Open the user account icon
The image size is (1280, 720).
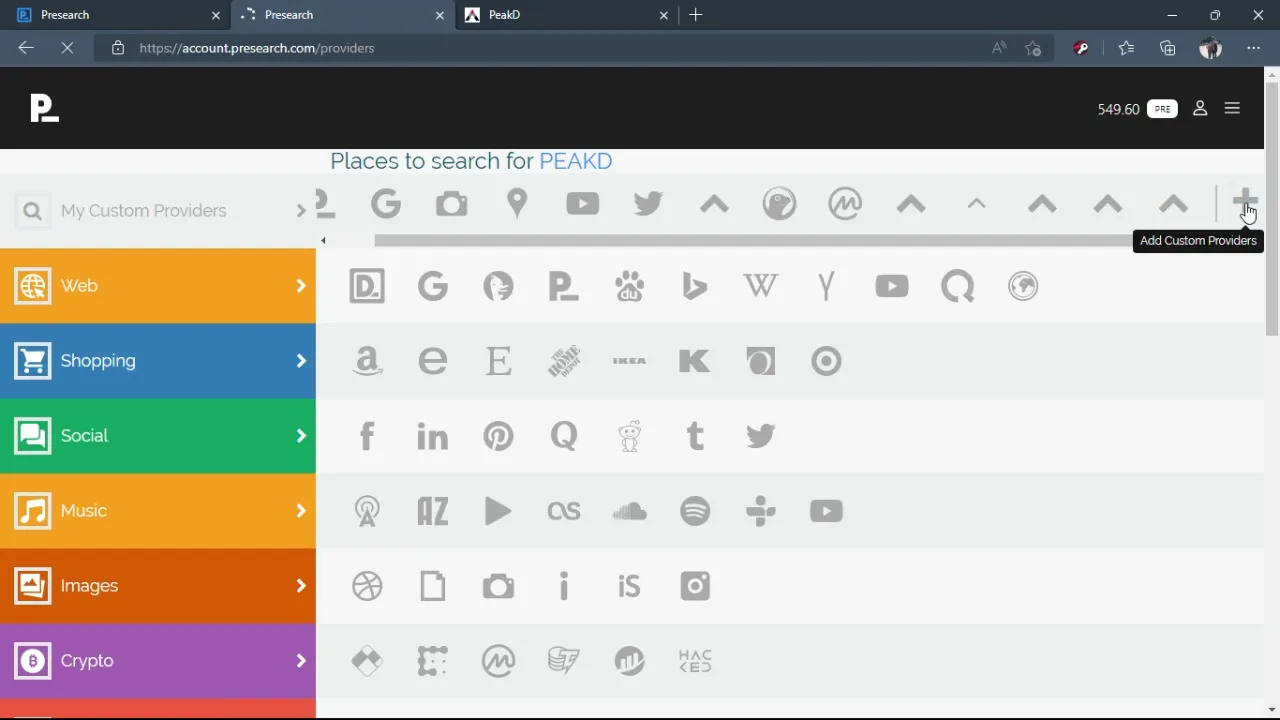(x=1200, y=108)
